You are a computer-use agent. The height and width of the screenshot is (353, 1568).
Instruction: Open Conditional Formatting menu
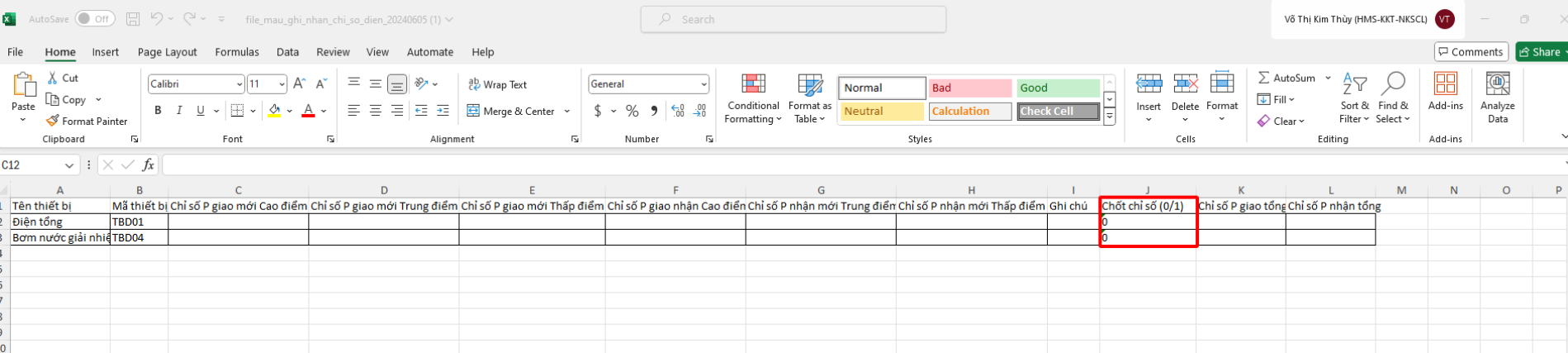752,99
